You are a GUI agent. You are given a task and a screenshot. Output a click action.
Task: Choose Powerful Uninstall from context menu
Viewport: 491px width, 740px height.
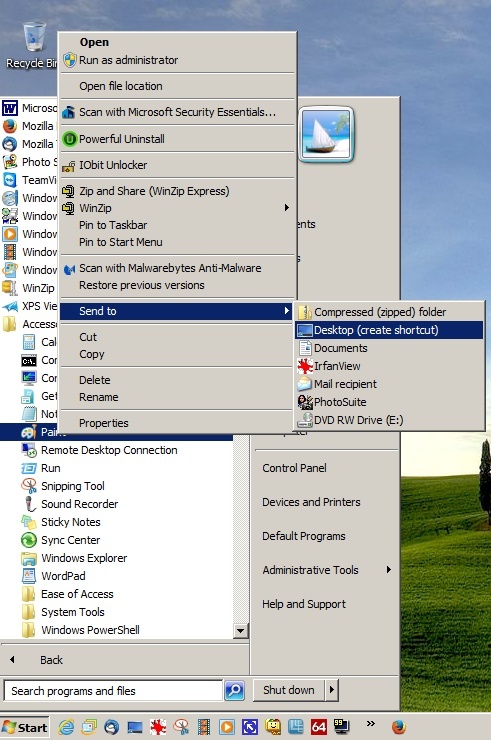point(177,139)
